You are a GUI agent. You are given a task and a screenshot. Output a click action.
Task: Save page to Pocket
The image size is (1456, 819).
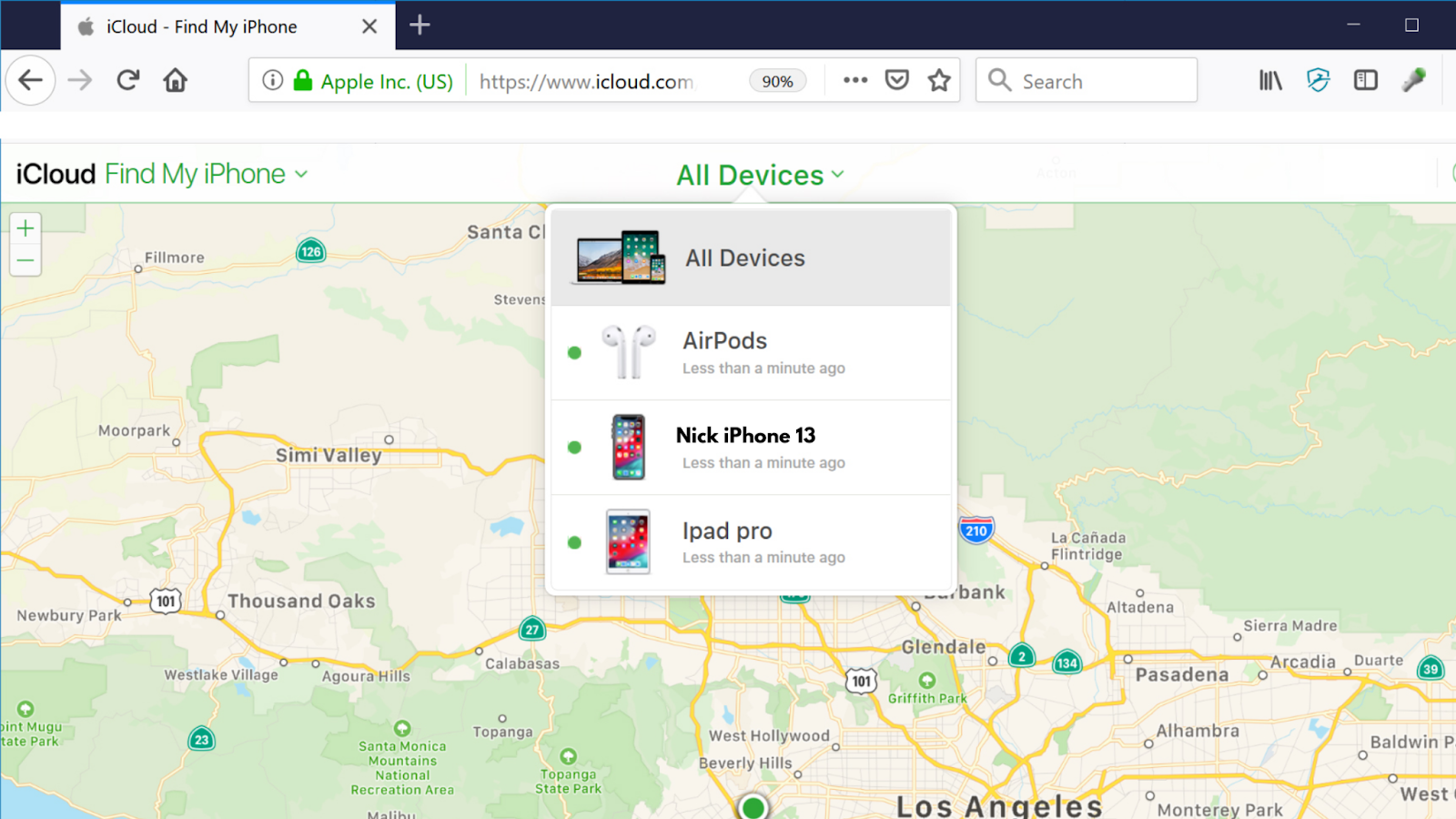[897, 81]
